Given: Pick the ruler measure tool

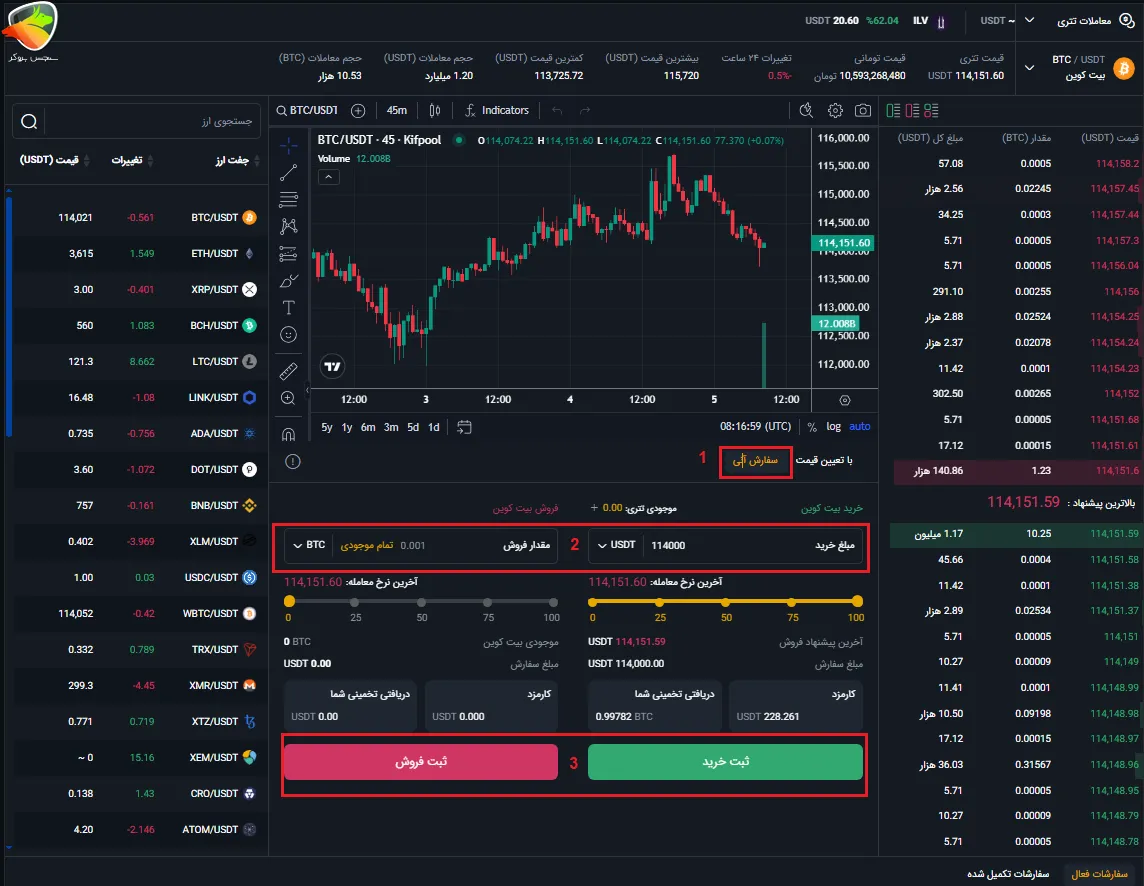Looking at the screenshot, I should 289,371.
